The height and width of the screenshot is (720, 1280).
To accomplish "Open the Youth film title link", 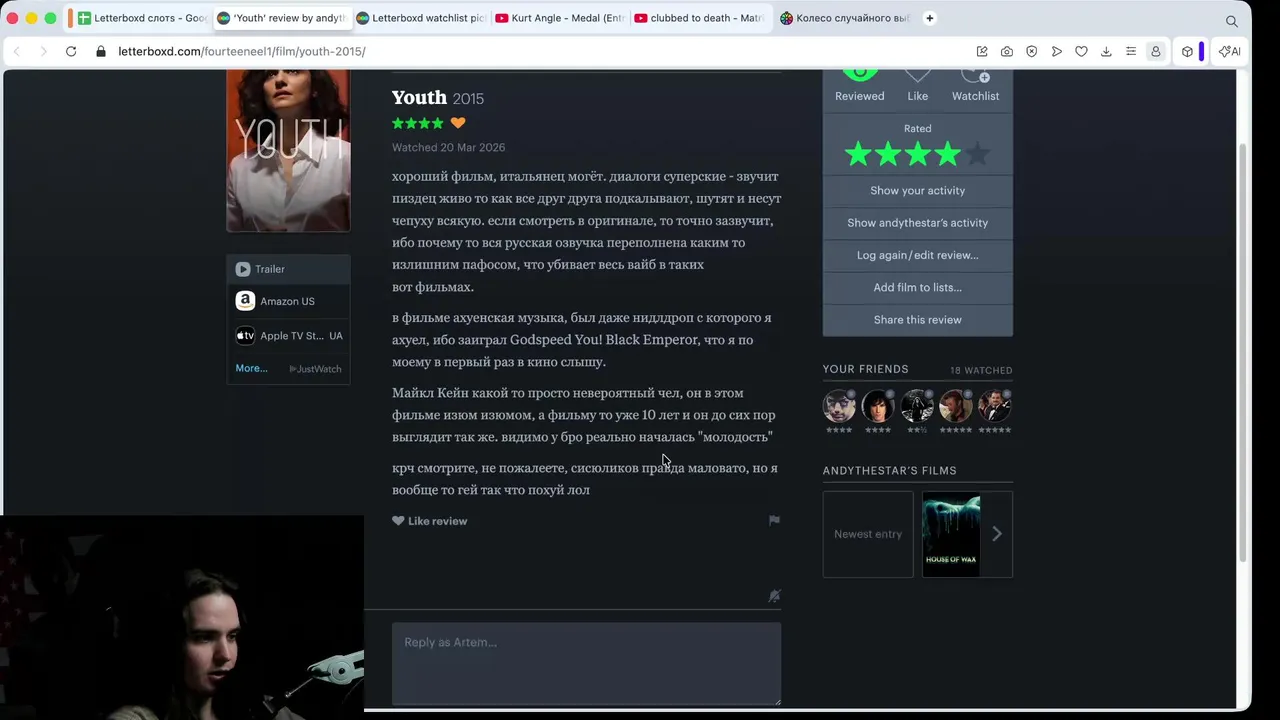I will tap(419, 97).
